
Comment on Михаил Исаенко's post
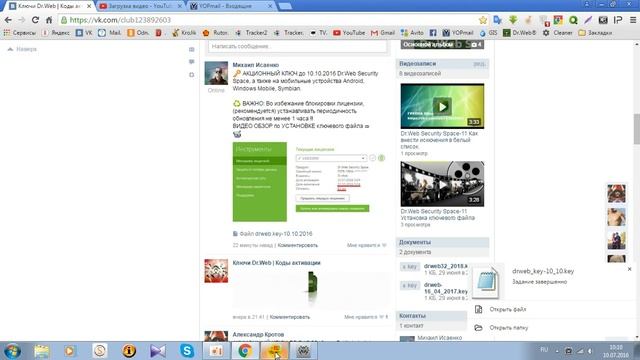(x=298, y=245)
